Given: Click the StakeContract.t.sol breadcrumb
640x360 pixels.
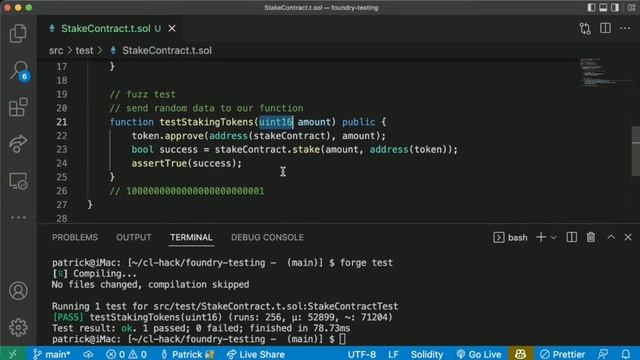Looking at the screenshot, I should [x=167, y=51].
